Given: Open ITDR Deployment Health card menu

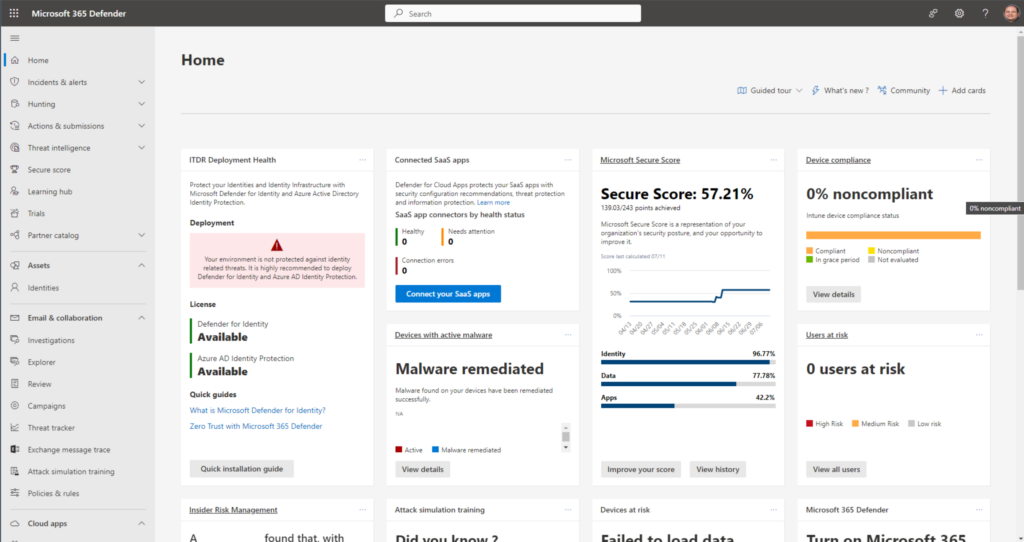Looking at the screenshot, I should tap(362, 160).
